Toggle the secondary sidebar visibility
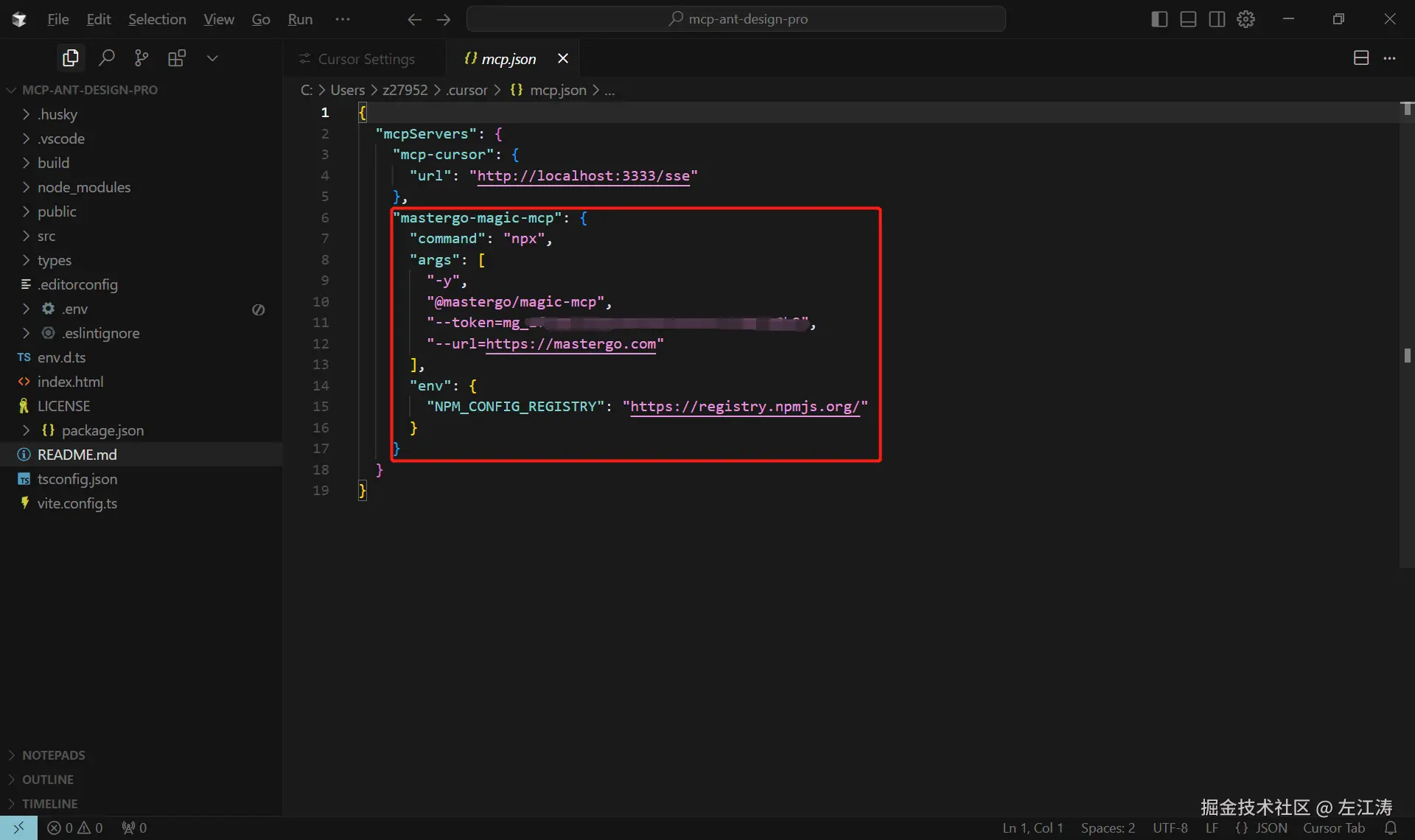The image size is (1415, 840). tap(1217, 19)
